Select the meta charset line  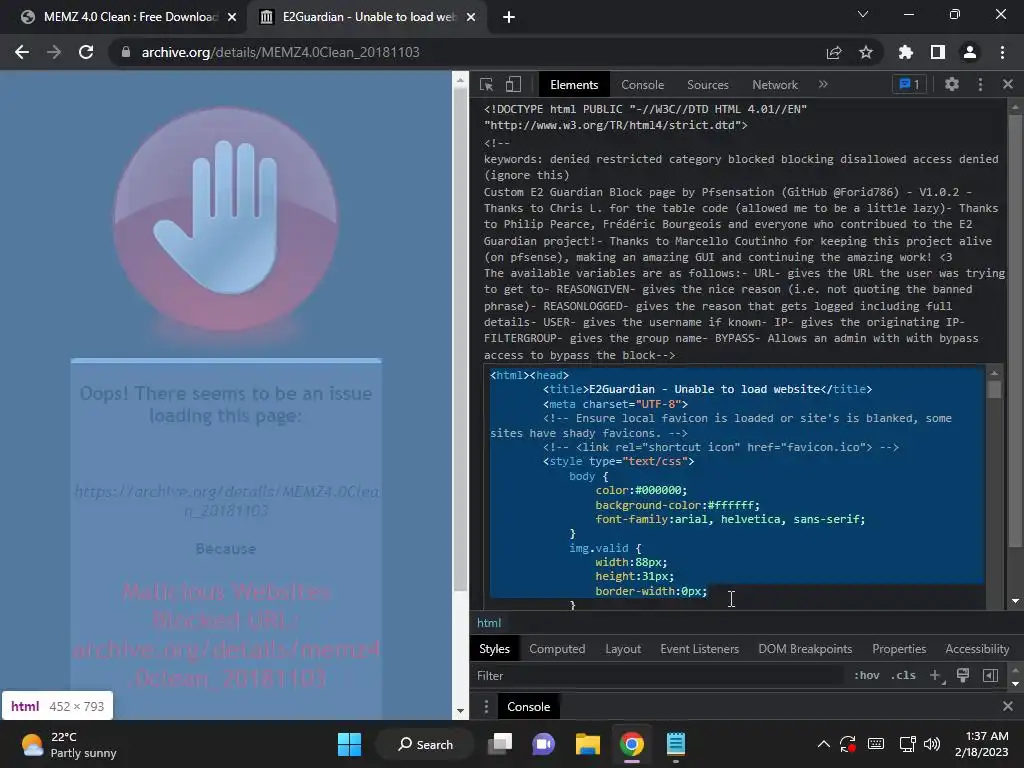615,404
